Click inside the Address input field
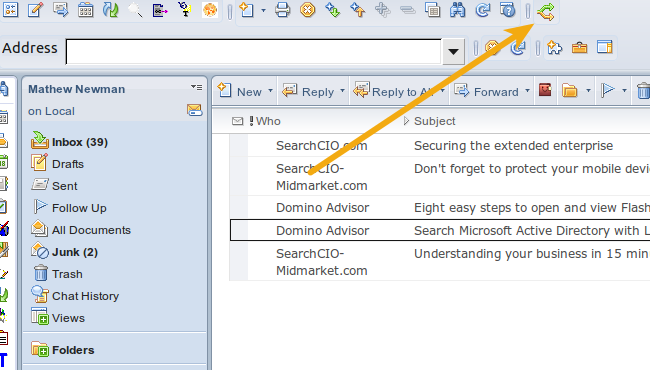 tap(253, 52)
